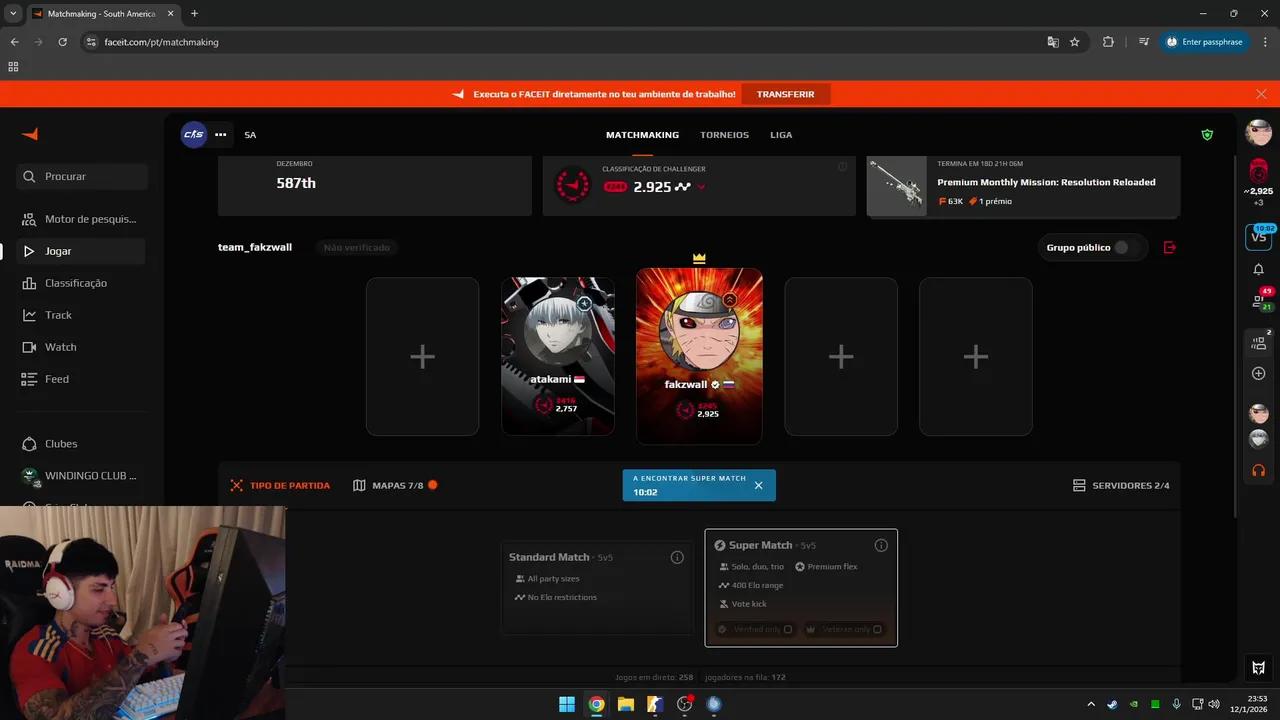Toggle the Grupo público switch

pyautogui.click(x=1126, y=247)
